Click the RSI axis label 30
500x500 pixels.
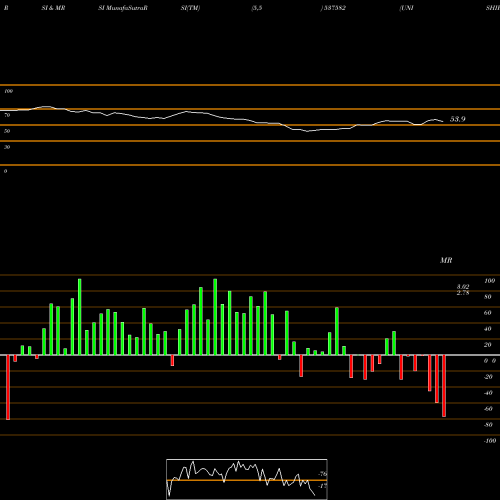[x=7, y=147]
